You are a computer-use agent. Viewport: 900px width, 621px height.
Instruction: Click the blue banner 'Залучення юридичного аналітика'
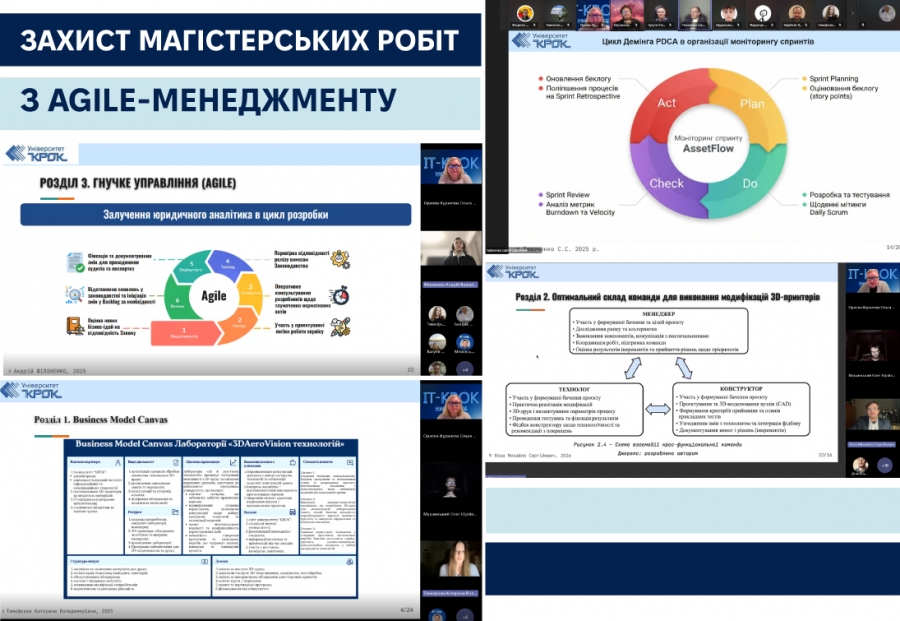coord(216,214)
